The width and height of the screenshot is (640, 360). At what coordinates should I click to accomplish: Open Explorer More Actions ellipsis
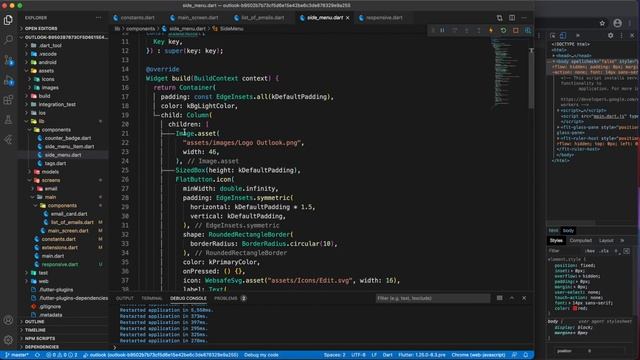click(x=98, y=18)
